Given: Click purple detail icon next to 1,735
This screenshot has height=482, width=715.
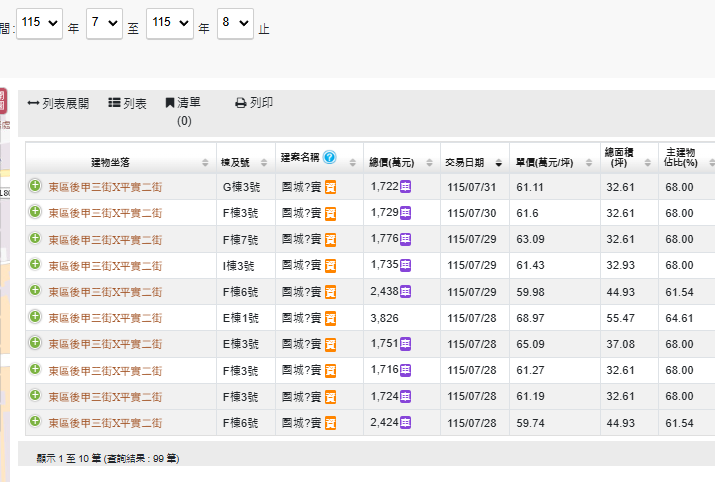Looking at the screenshot, I should pyautogui.click(x=405, y=265).
